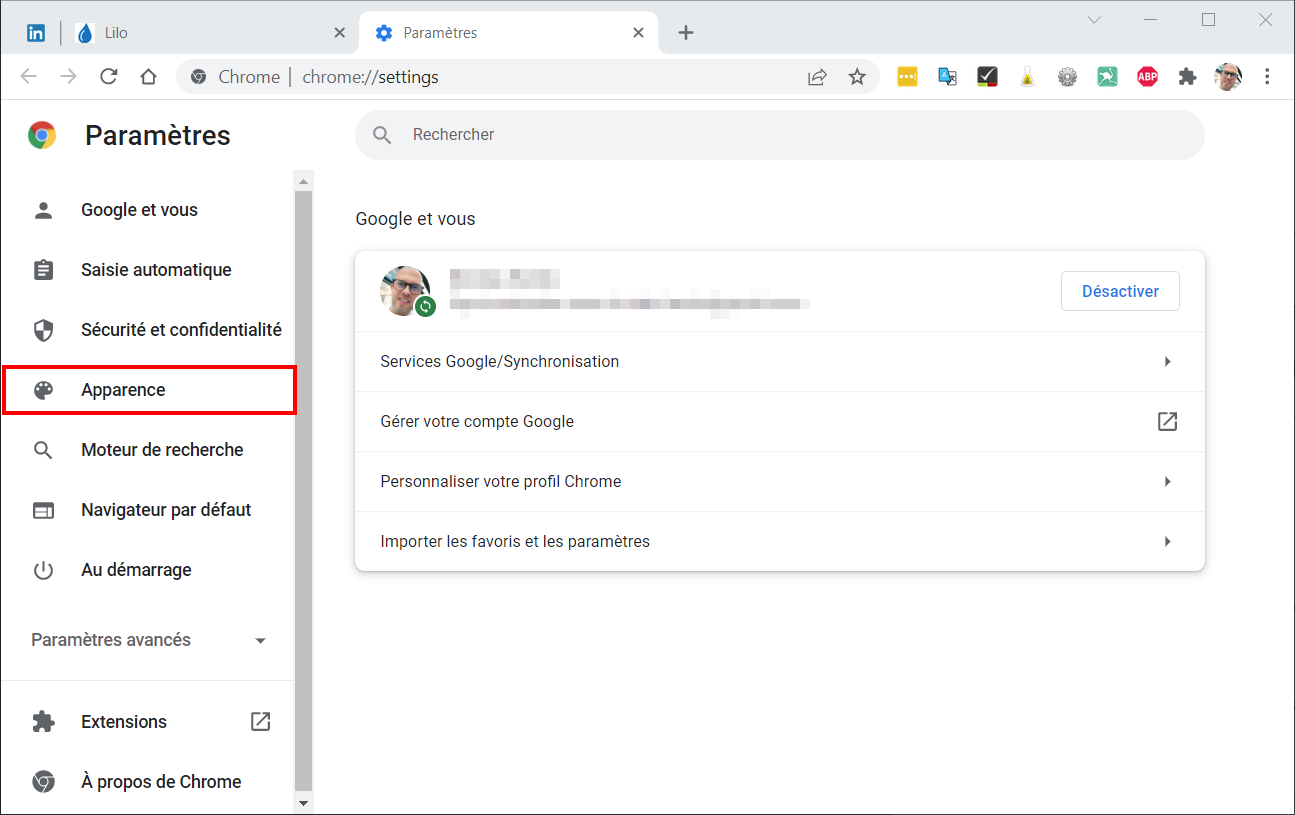This screenshot has height=815, width=1295.
Task: Click the forward navigation arrow
Action: [69, 77]
